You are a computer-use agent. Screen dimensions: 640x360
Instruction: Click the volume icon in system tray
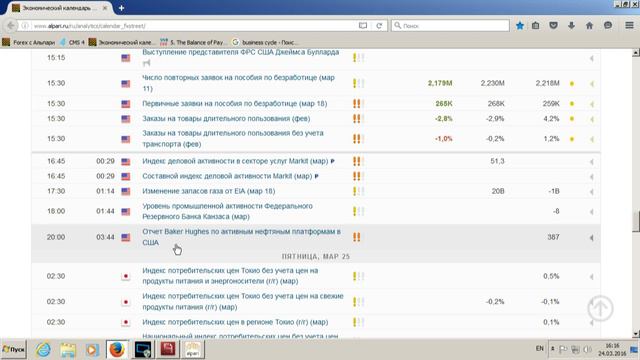[588, 349]
